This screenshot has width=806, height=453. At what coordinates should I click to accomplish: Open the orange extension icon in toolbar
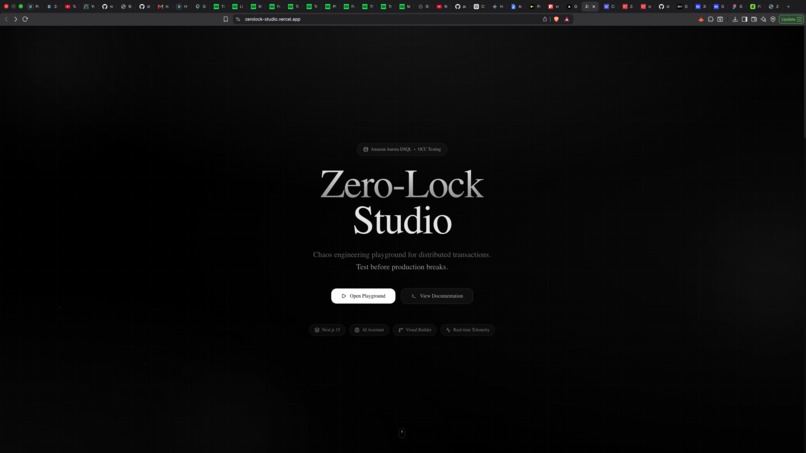pyautogui.click(x=701, y=19)
